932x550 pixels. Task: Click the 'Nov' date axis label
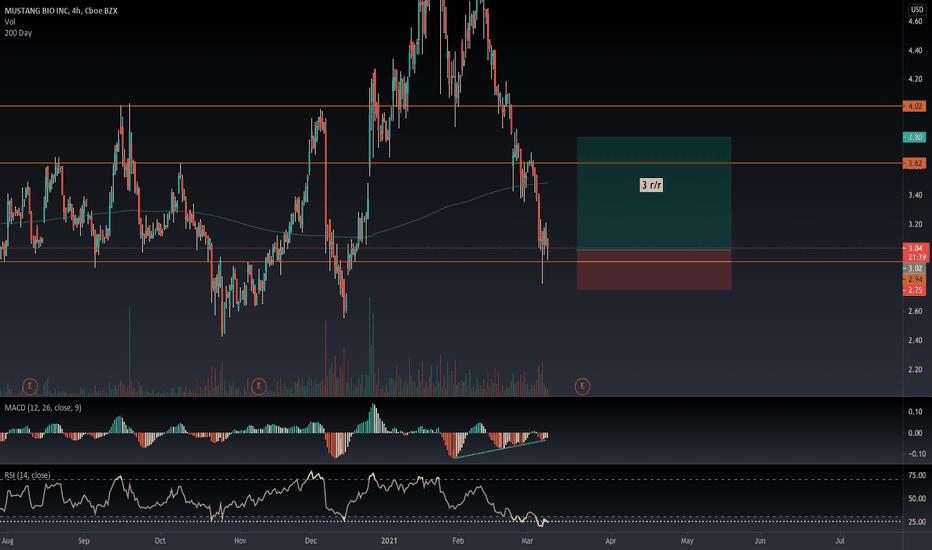240,541
